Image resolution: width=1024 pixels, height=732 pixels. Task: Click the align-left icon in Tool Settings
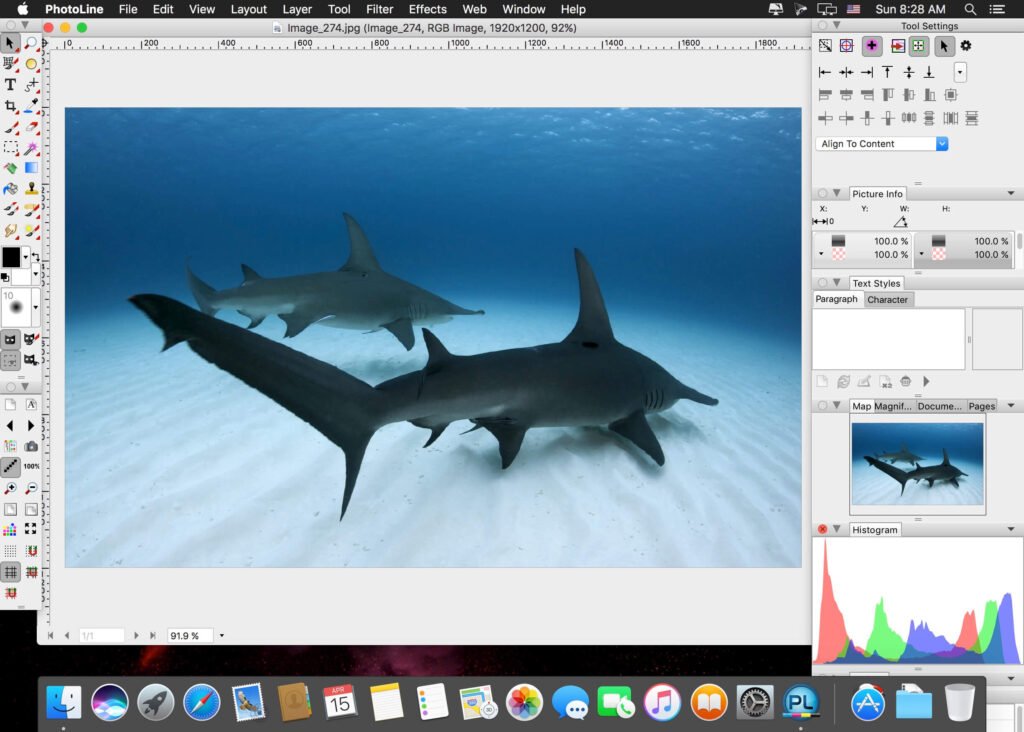(x=823, y=72)
